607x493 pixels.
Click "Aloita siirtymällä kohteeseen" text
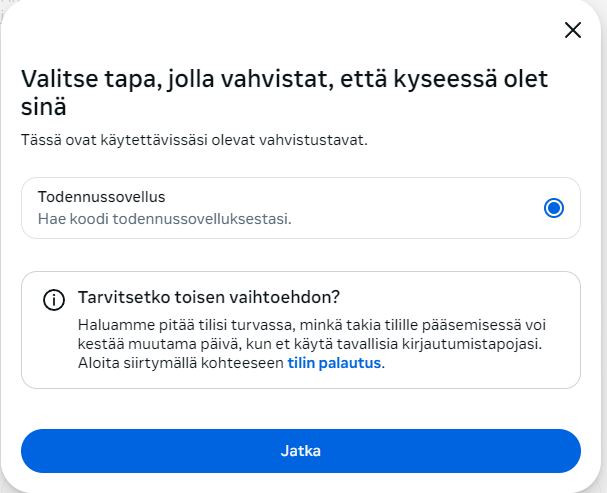[181, 363]
